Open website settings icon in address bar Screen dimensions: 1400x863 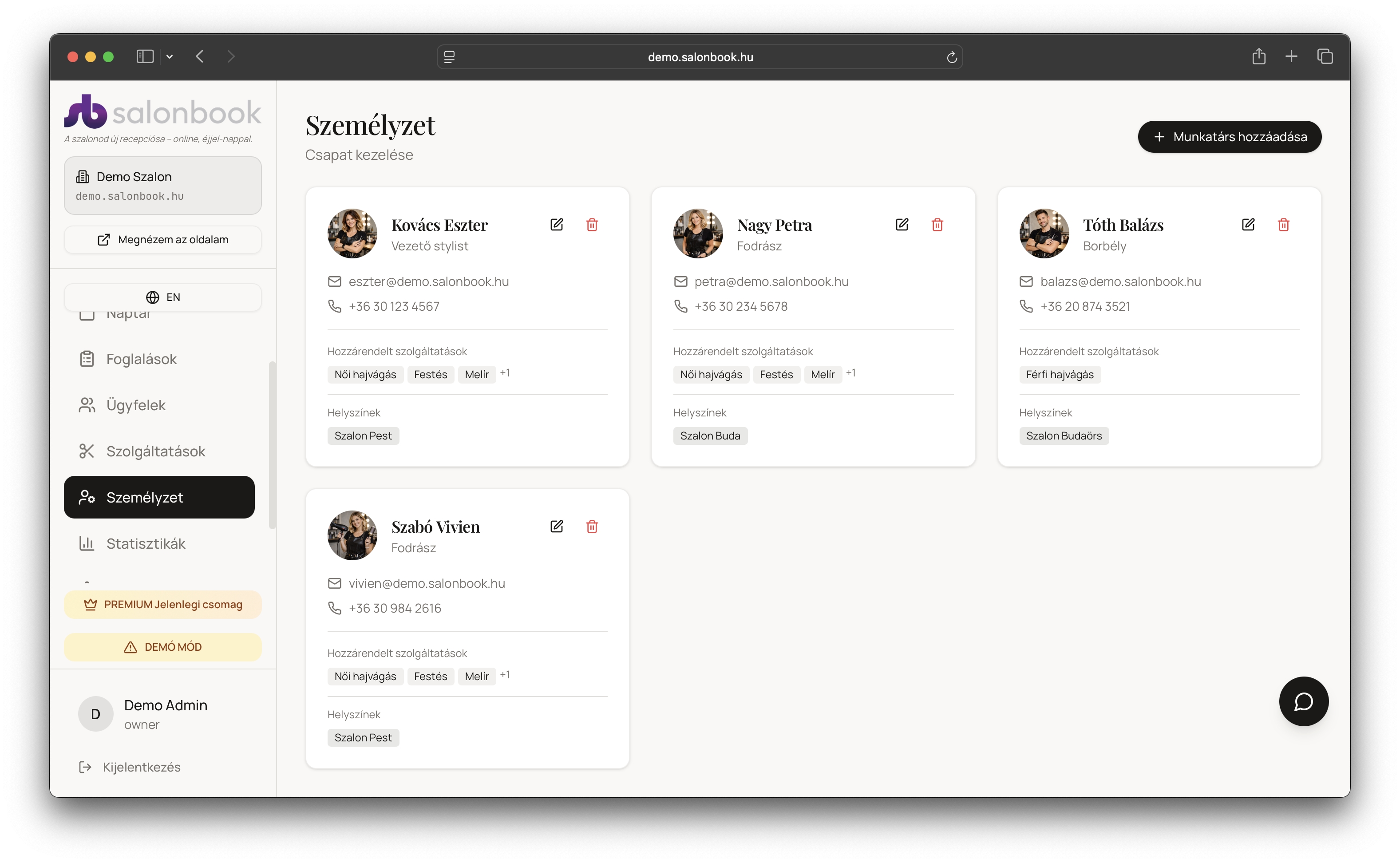coord(449,56)
